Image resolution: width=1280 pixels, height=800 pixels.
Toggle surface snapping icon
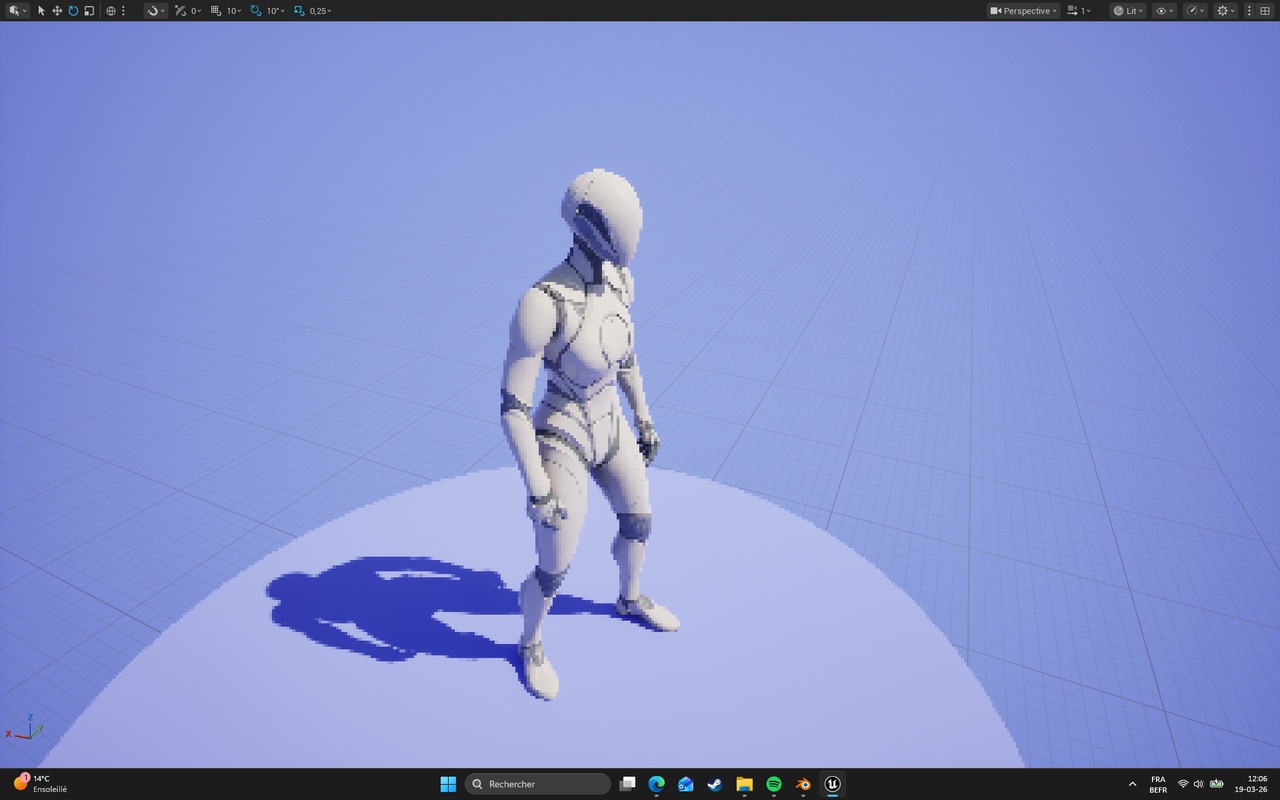156,10
